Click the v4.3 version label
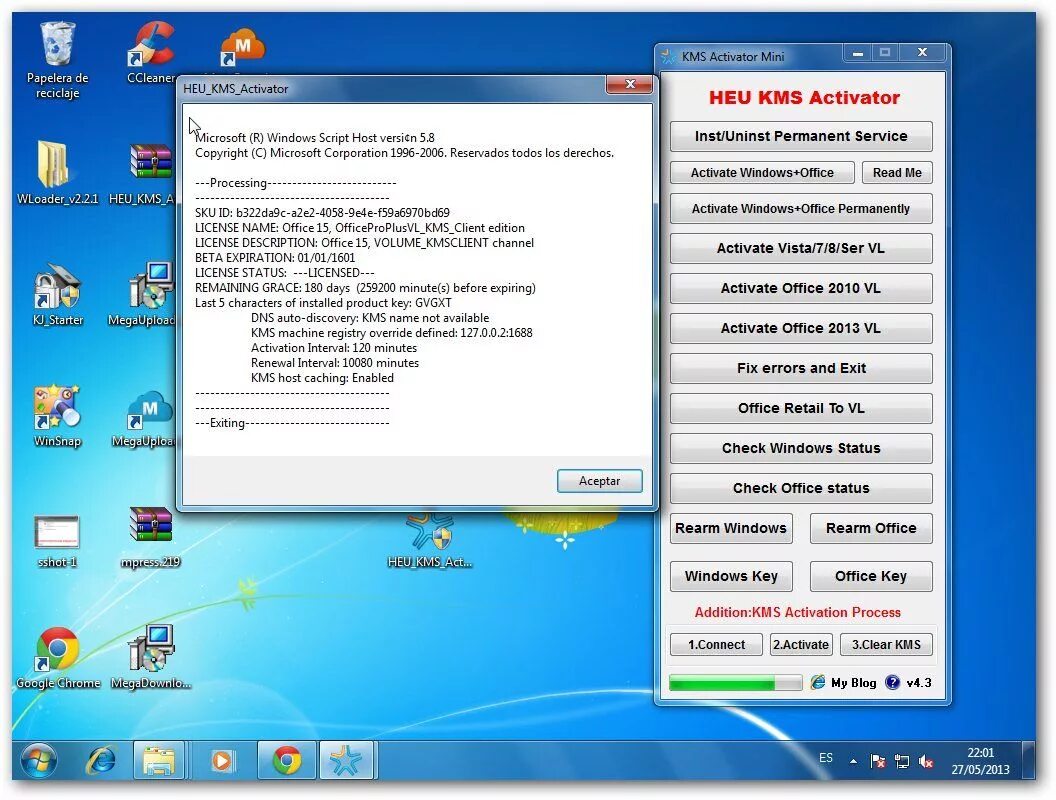1056x800 pixels. pyautogui.click(x=919, y=683)
